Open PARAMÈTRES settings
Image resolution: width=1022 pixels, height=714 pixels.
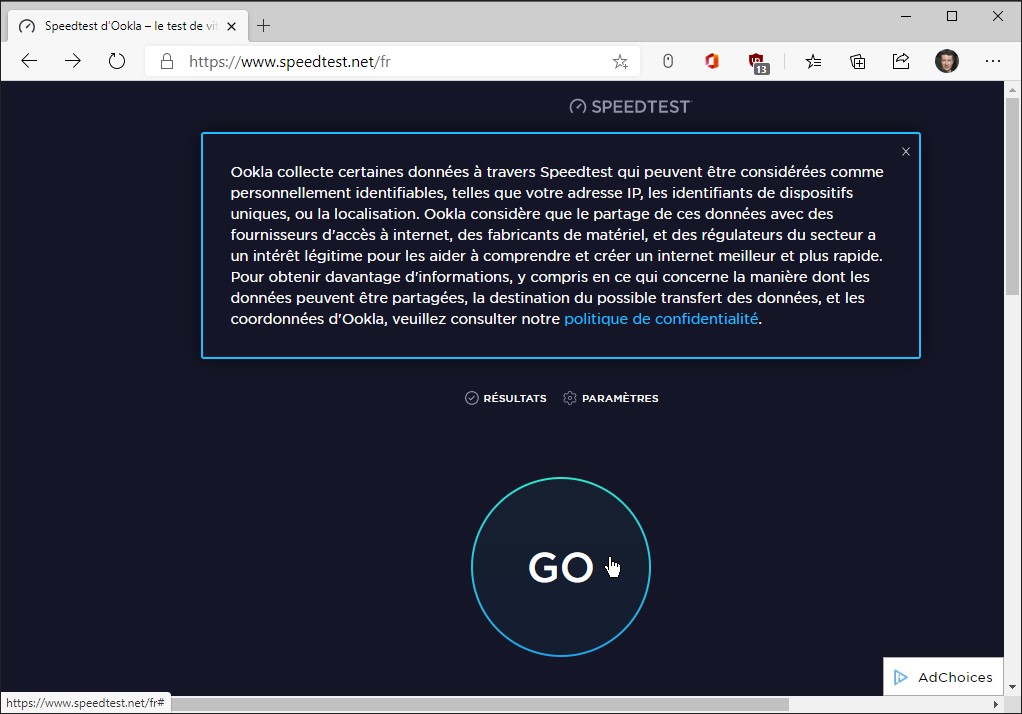point(611,398)
